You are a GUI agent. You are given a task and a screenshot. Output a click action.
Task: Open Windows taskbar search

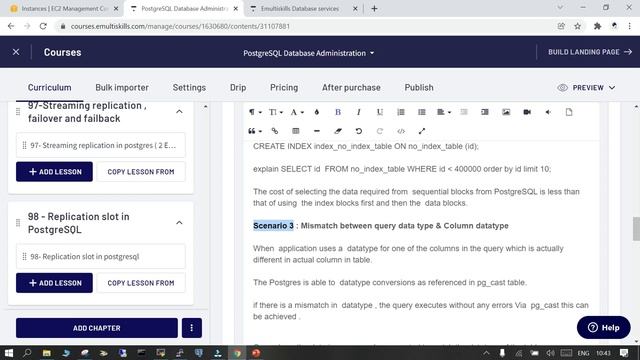click(27, 353)
